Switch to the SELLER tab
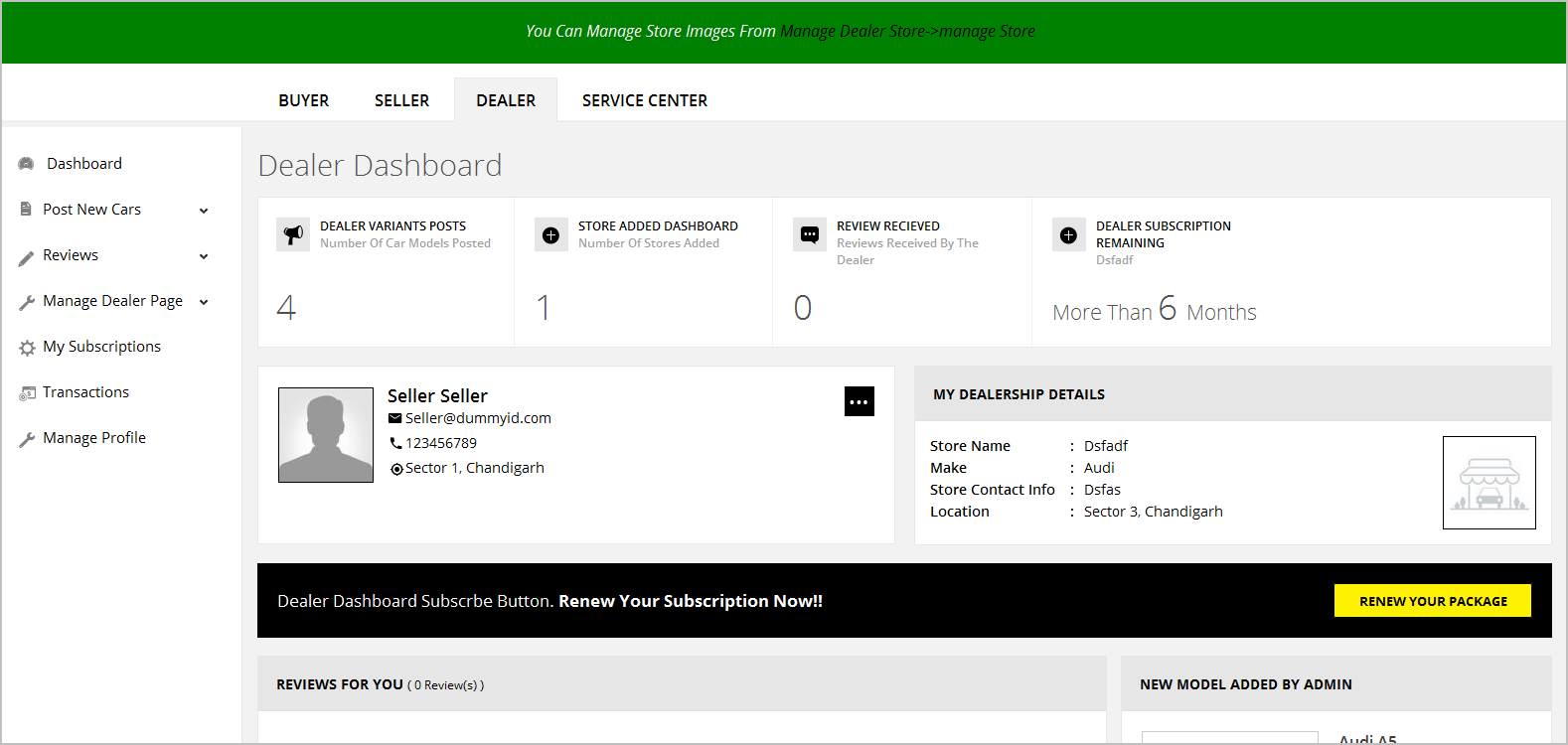Image resolution: width=1568 pixels, height=745 pixels. (402, 100)
